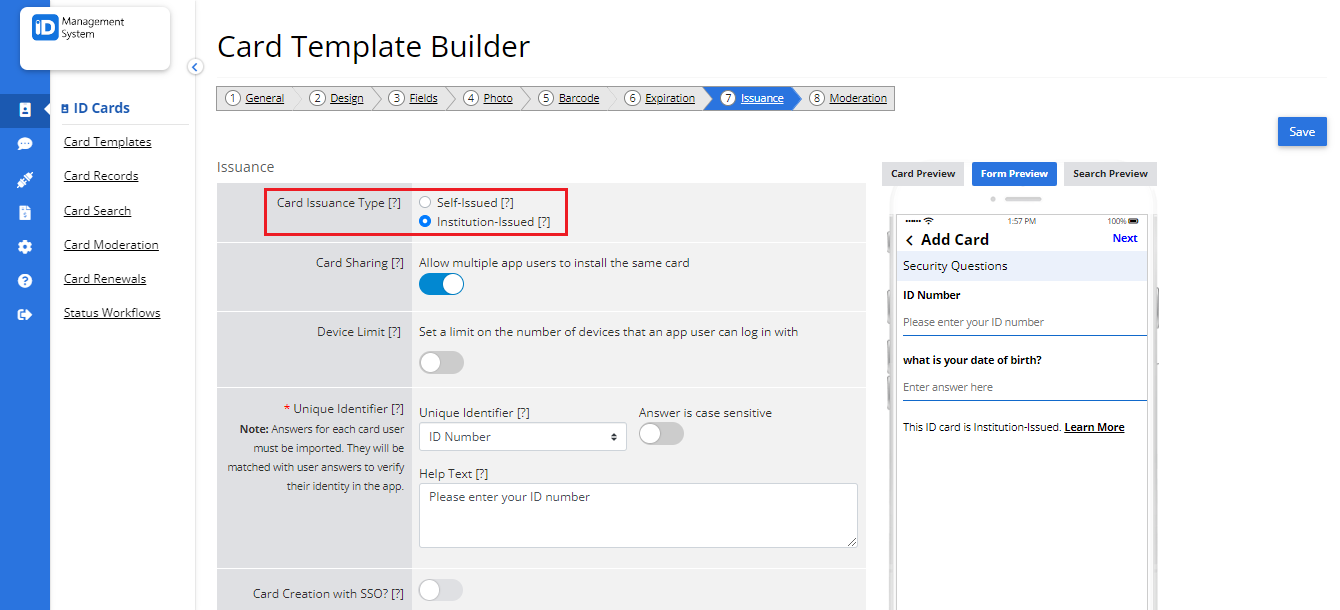This screenshot has width=1340, height=610.
Task: Click the logout arrow sidebar icon
Action: pos(25,315)
